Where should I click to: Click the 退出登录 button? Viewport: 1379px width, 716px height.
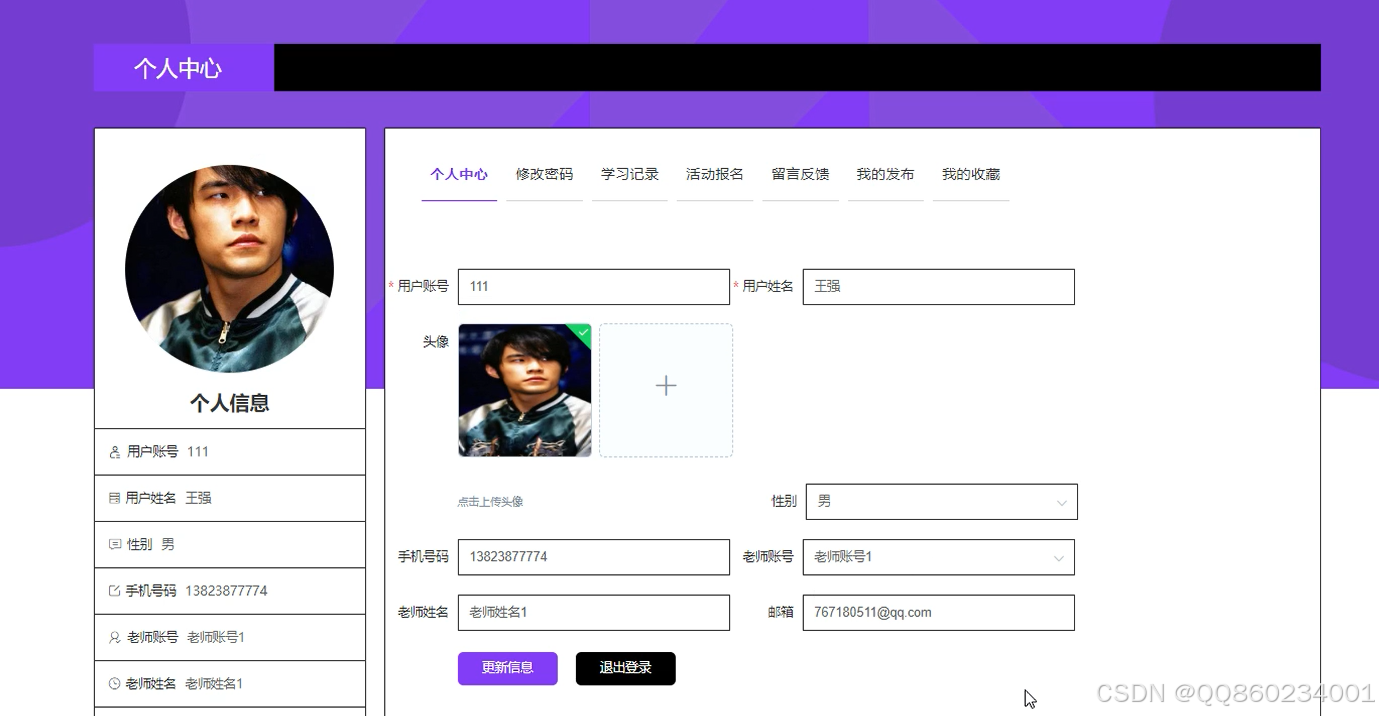626,668
